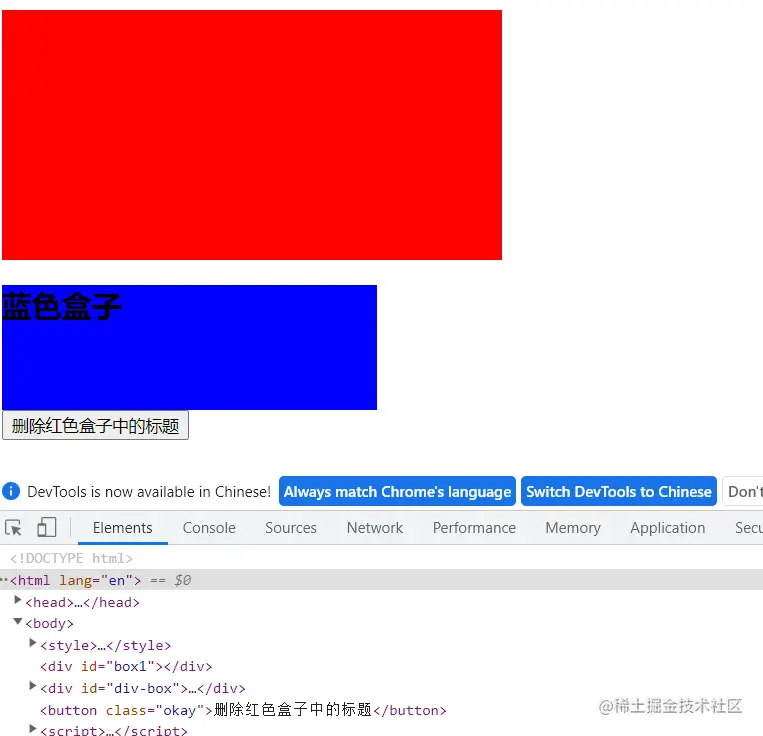Image resolution: width=763 pixels, height=736 pixels.
Task: Expand the head element node
Action: [18, 600]
